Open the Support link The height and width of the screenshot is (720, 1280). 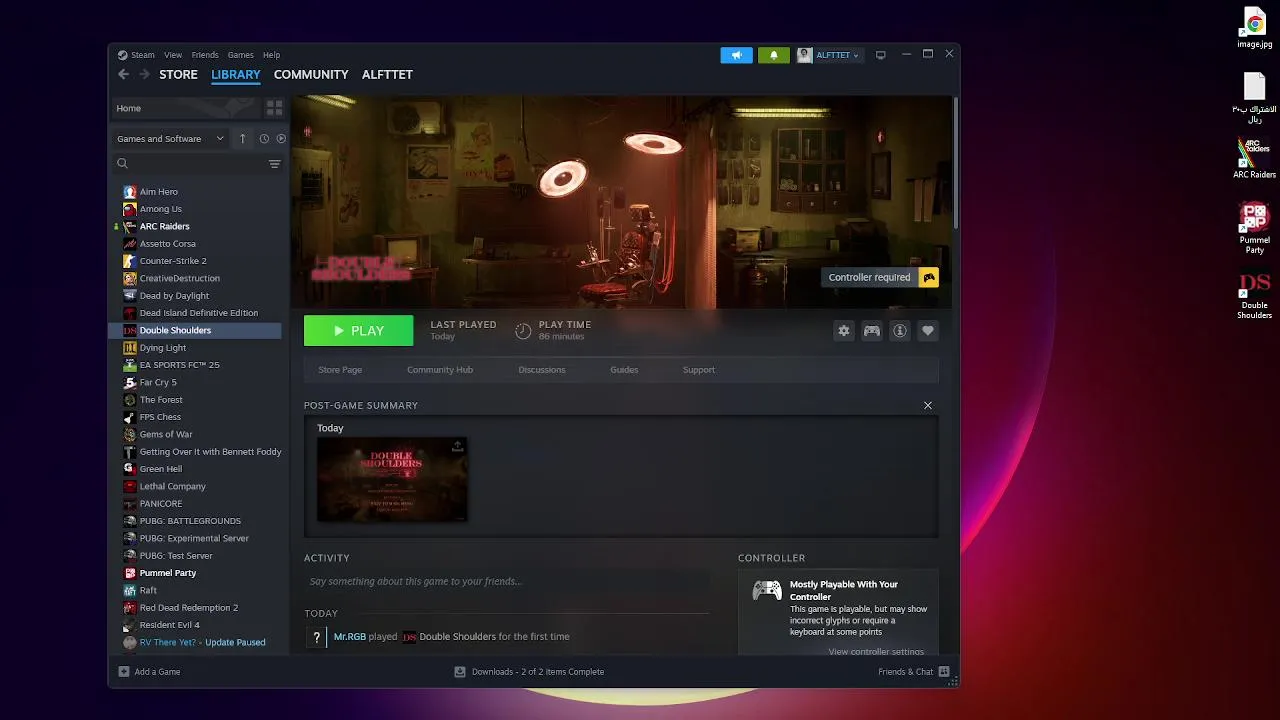coord(699,370)
